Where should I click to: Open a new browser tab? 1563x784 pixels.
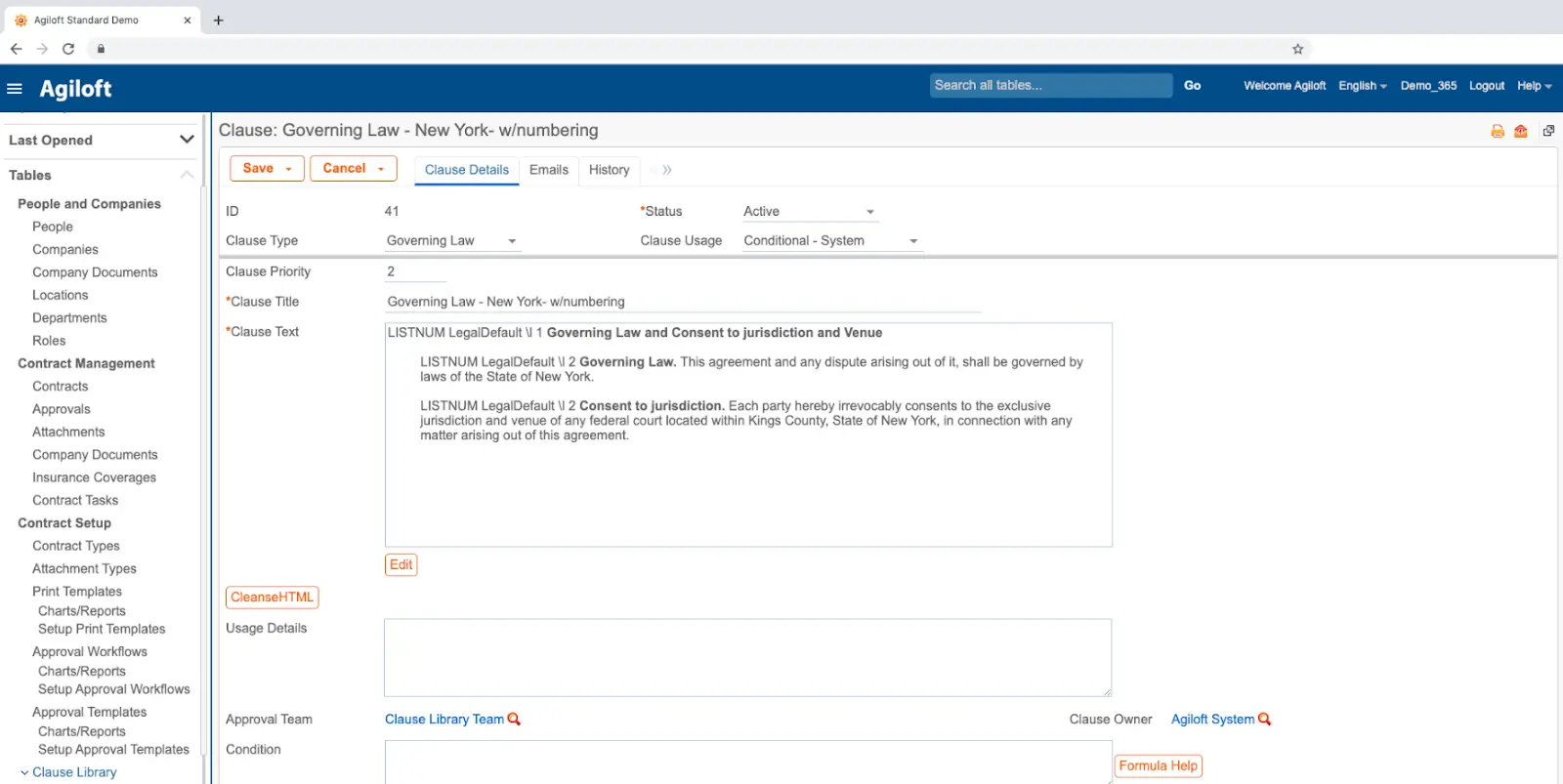click(219, 20)
